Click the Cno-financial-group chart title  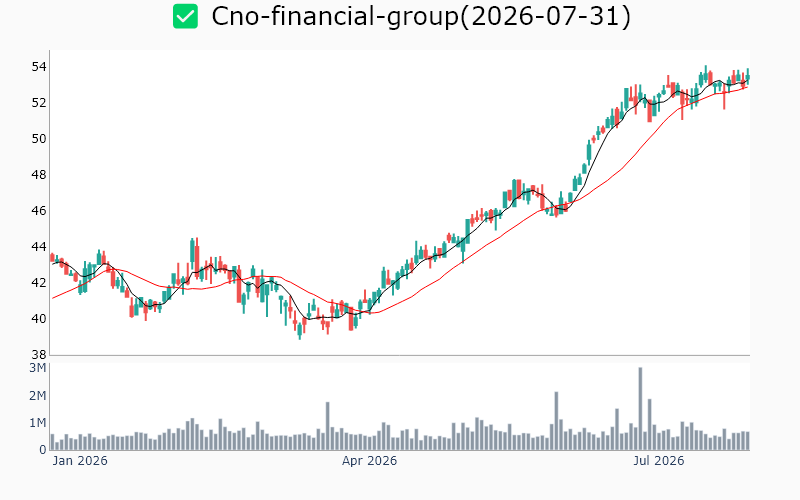tap(421, 16)
